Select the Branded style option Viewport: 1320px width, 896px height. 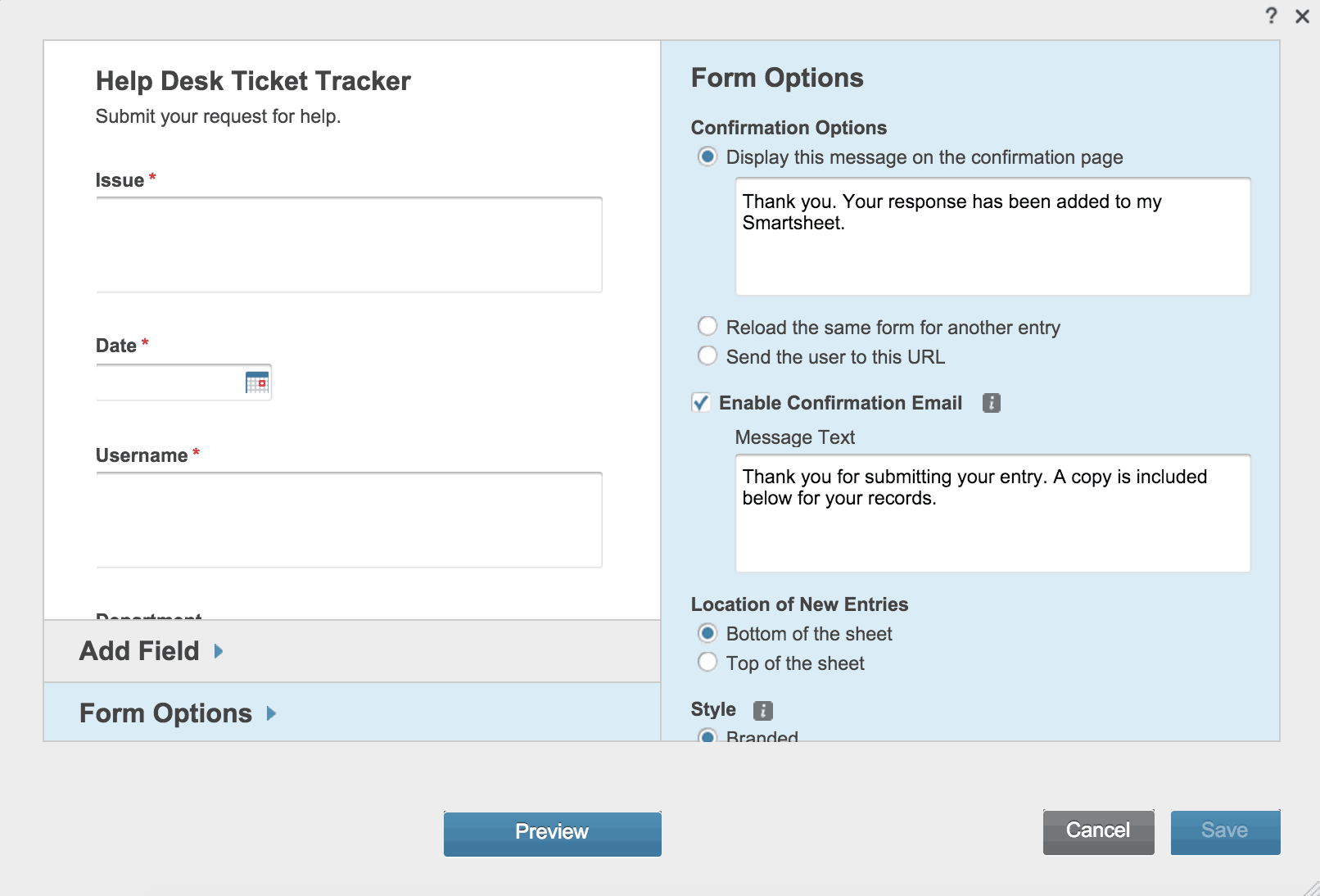click(x=707, y=735)
